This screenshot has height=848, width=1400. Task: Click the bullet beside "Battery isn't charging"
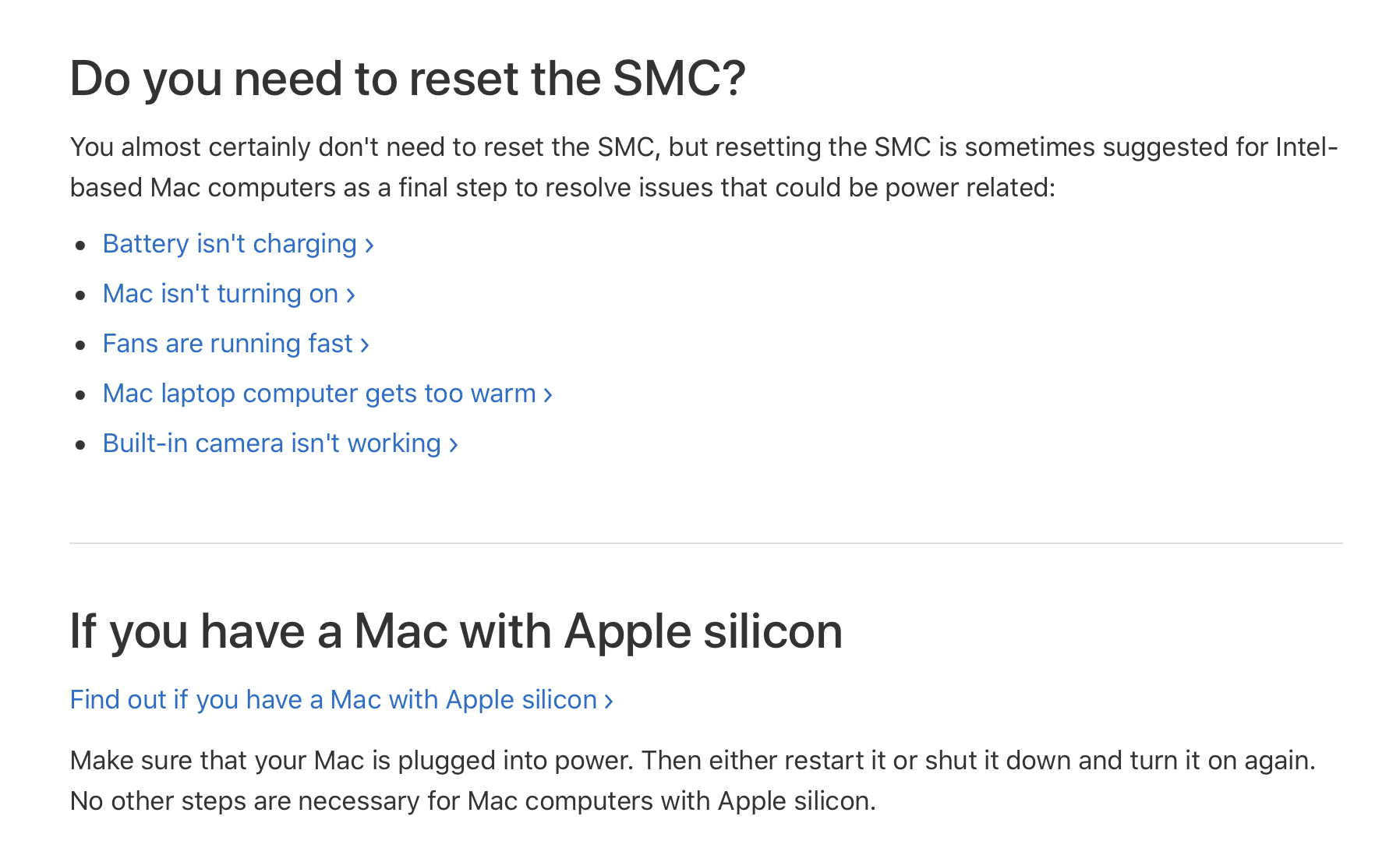(80, 246)
